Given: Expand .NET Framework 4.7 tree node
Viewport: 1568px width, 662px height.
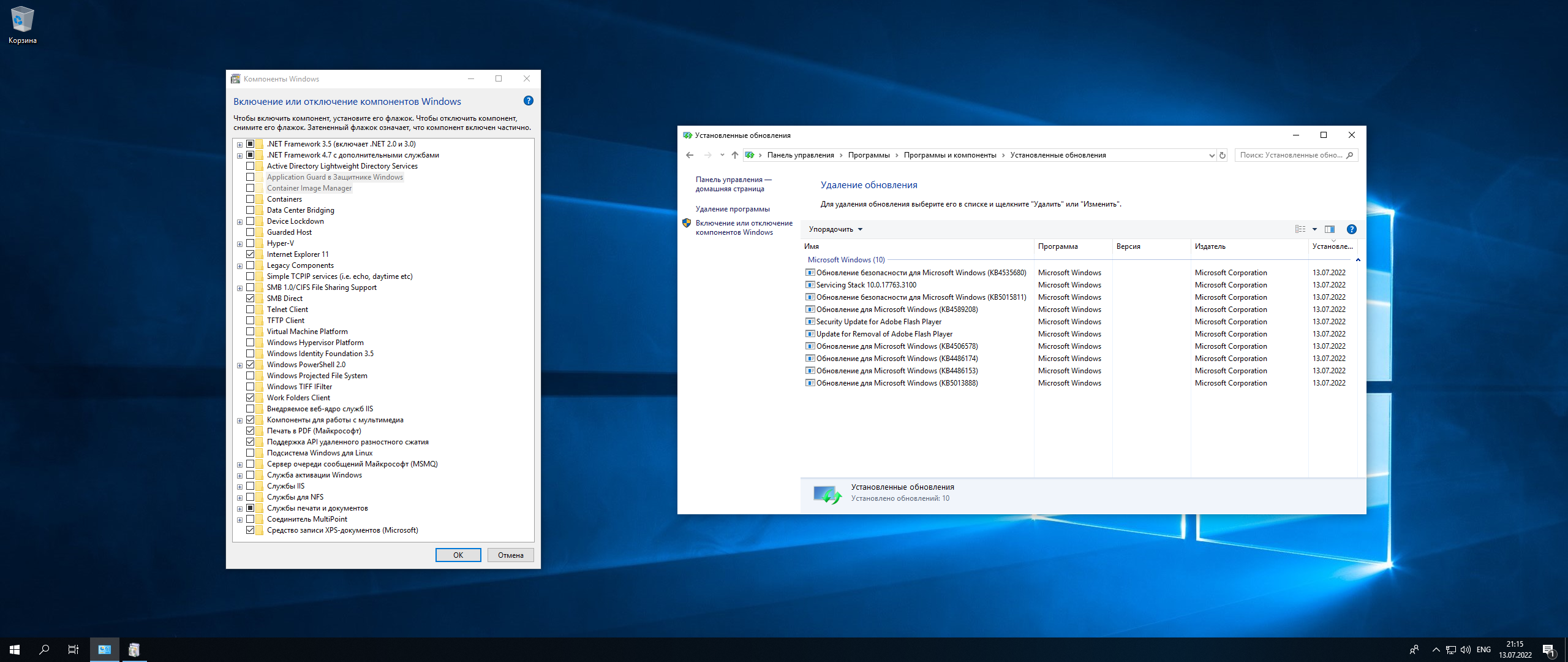Looking at the screenshot, I should tap(240, 156).
